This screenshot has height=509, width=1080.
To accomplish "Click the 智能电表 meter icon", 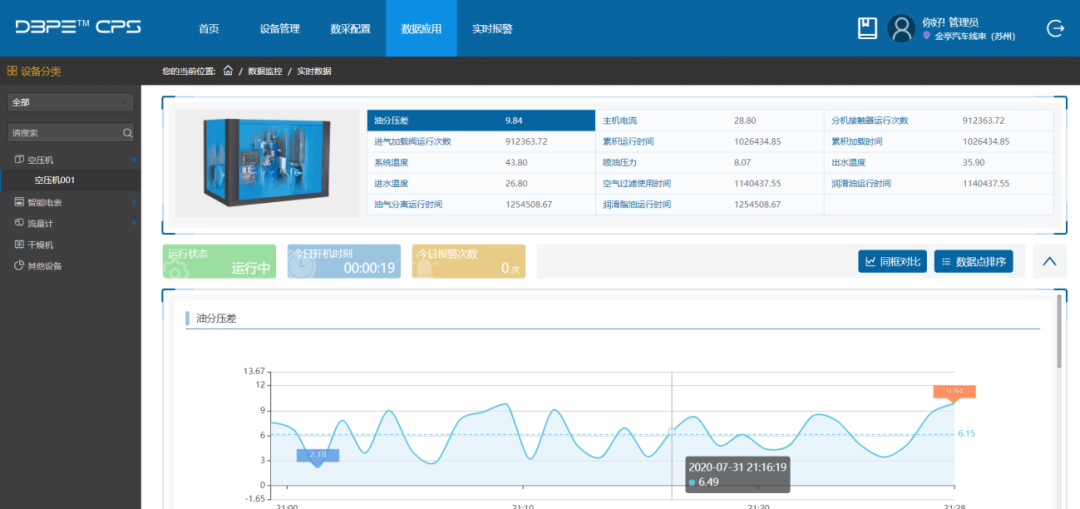I will pos(18,202).
